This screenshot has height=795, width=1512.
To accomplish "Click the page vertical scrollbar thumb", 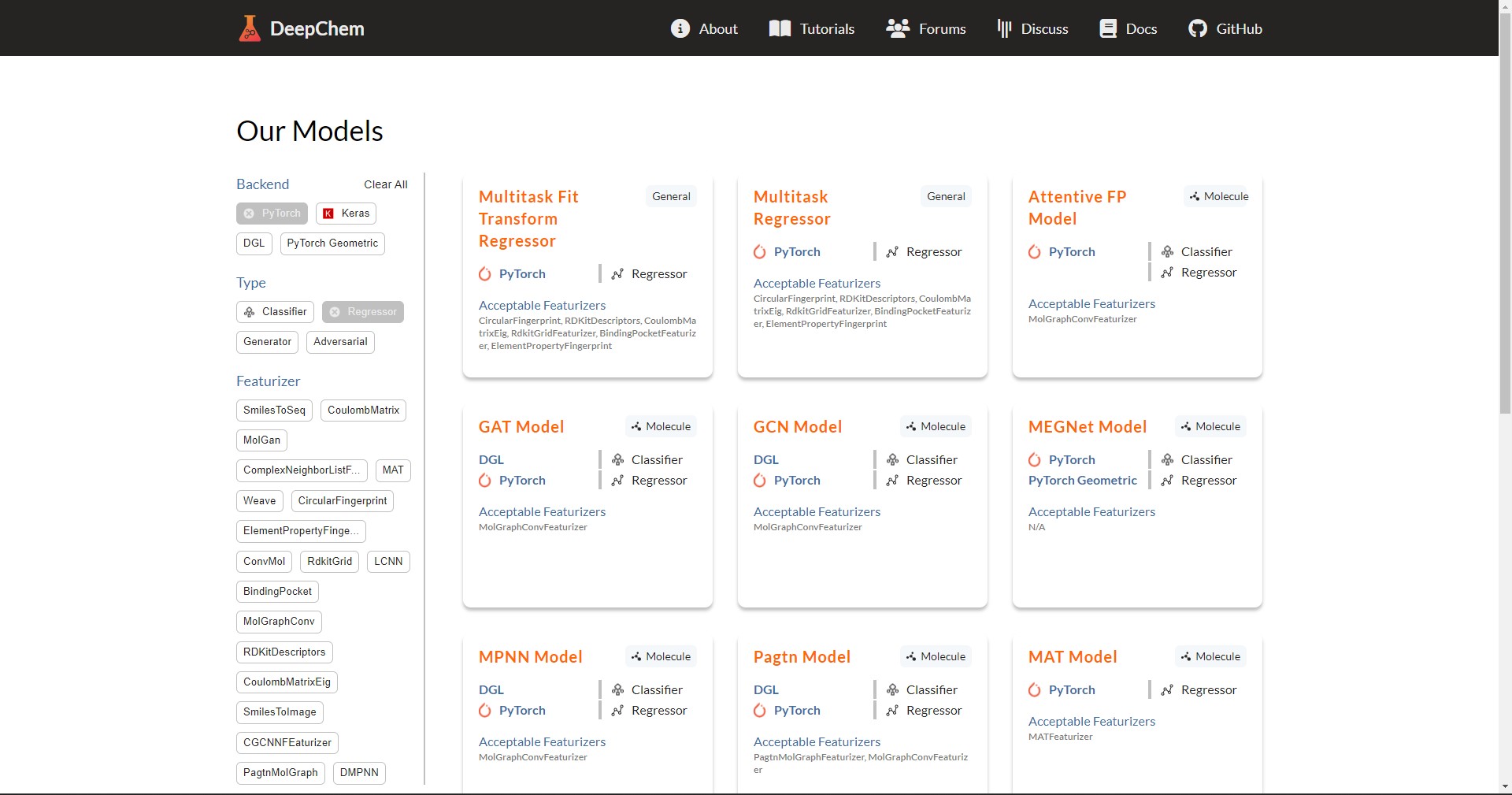I will [x=1505, y=213].
